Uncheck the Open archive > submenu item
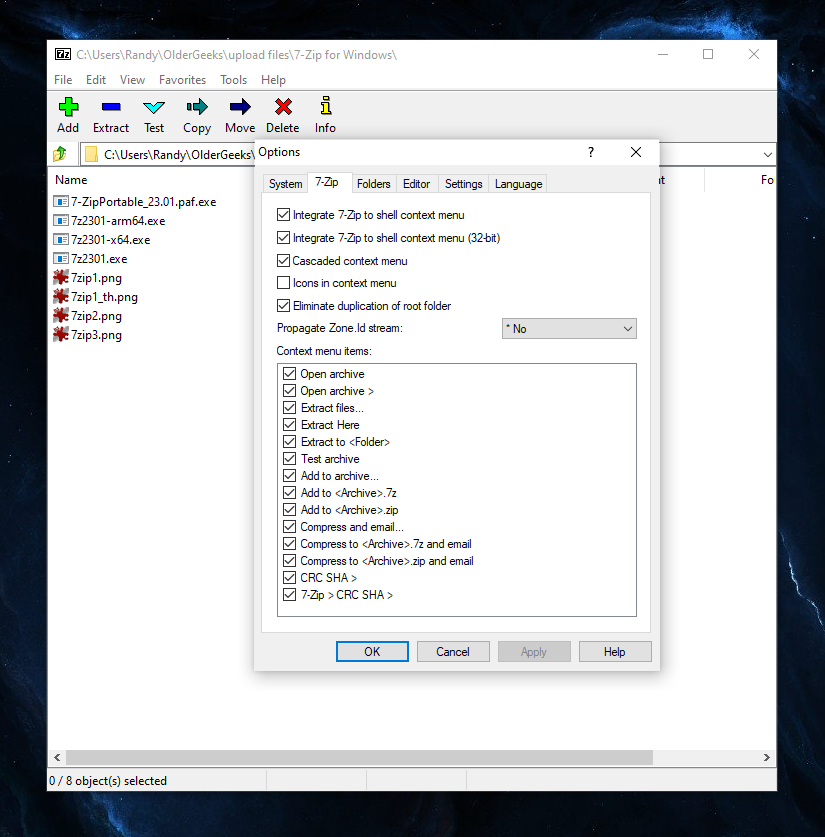Screen dimensions: 825x837 (x=289, y=391)
